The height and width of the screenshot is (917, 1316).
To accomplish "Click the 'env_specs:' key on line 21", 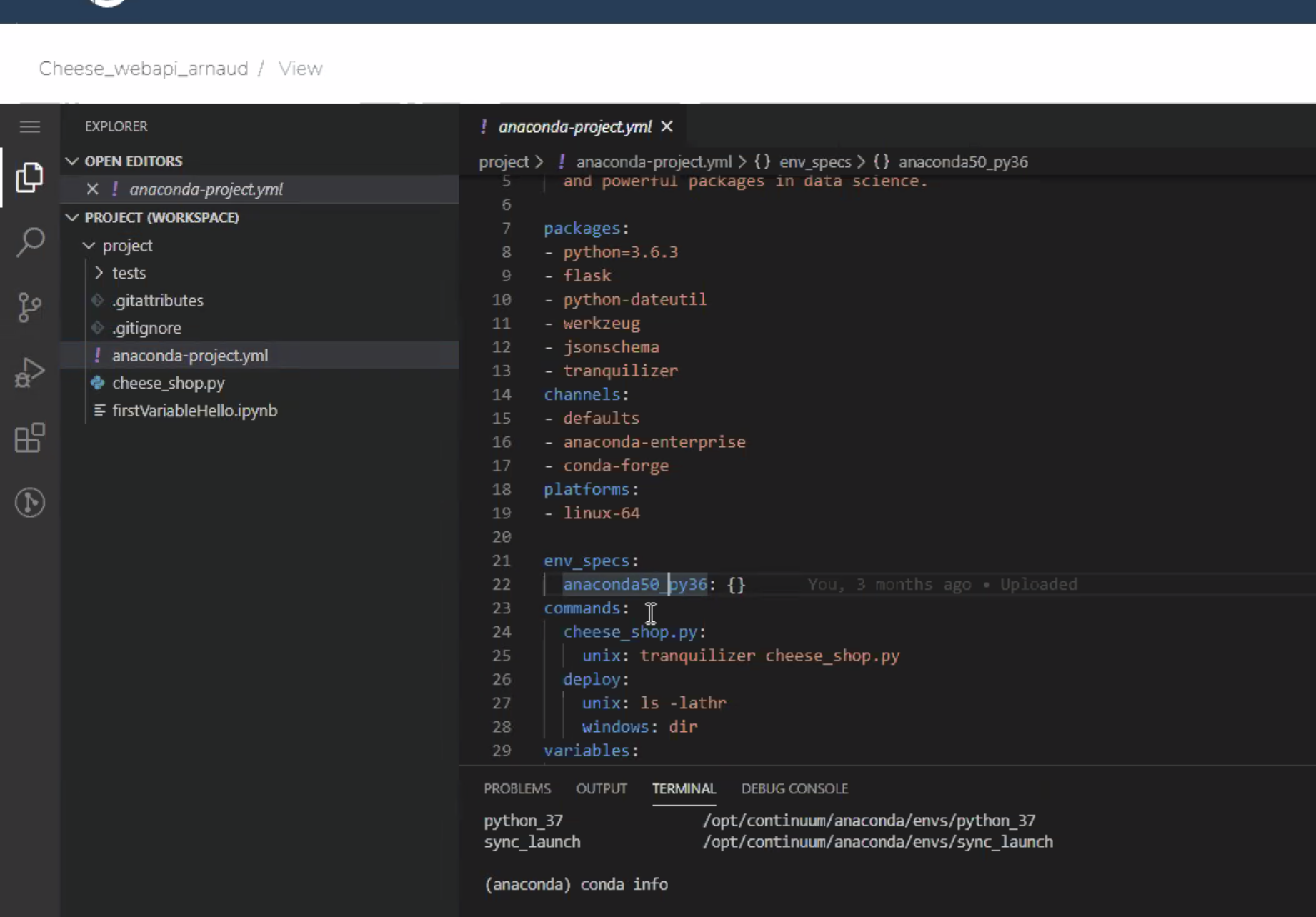I will [x=591, y=561].
